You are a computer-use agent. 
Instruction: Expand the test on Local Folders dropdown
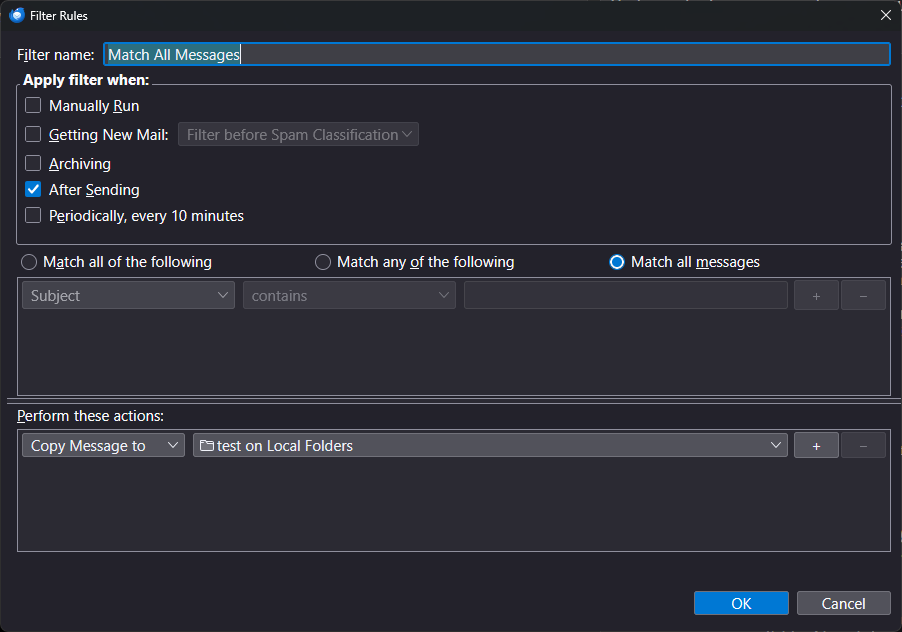(x=490, y=446)
